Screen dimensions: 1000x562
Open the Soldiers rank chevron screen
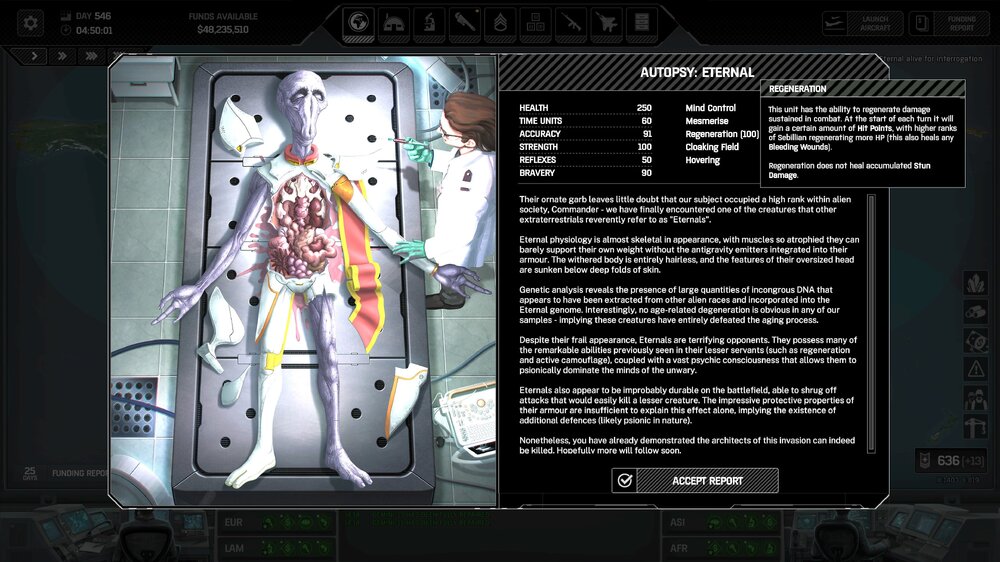500,23
